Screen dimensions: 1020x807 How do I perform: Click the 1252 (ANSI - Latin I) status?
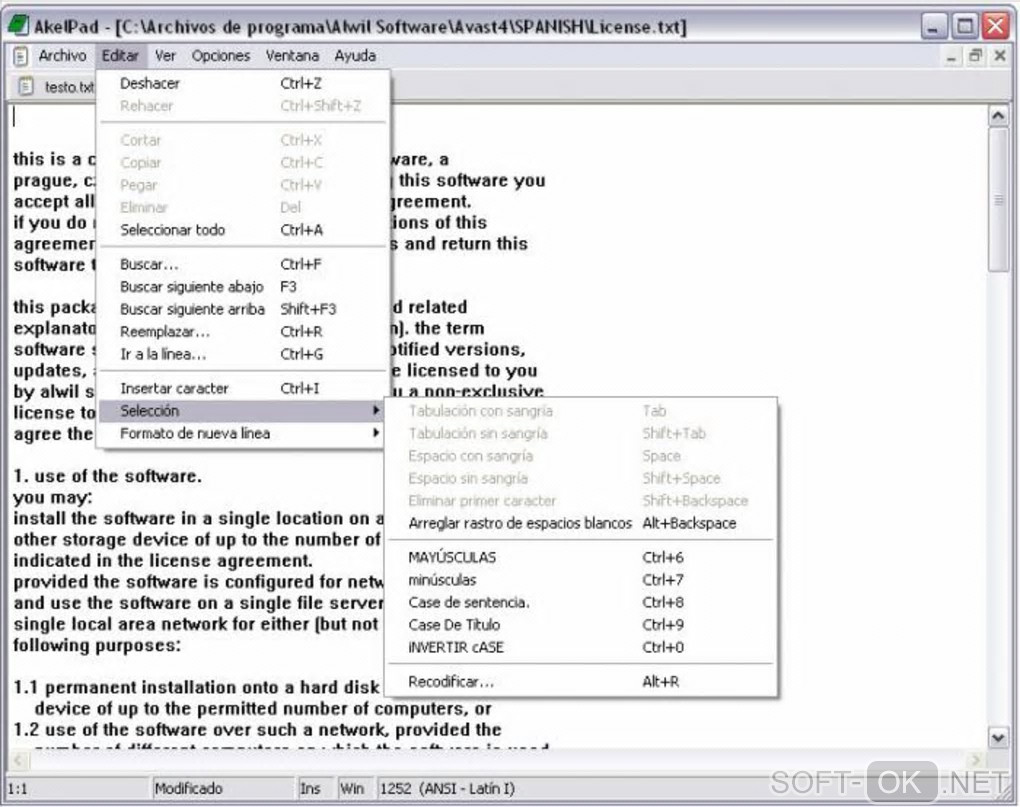click(x=448, y=789)
